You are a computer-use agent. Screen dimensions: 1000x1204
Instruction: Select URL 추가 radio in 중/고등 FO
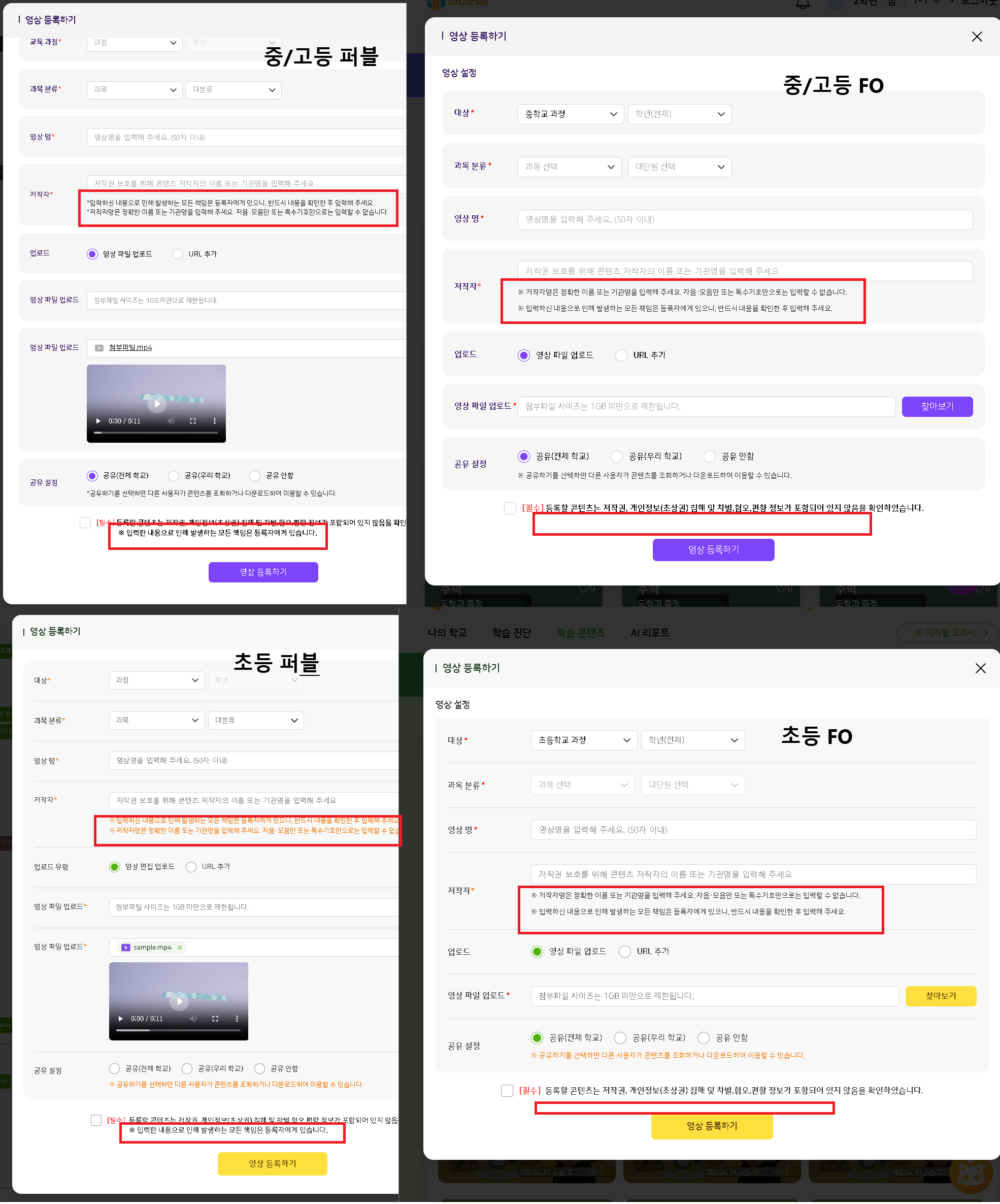coord(621,355)
